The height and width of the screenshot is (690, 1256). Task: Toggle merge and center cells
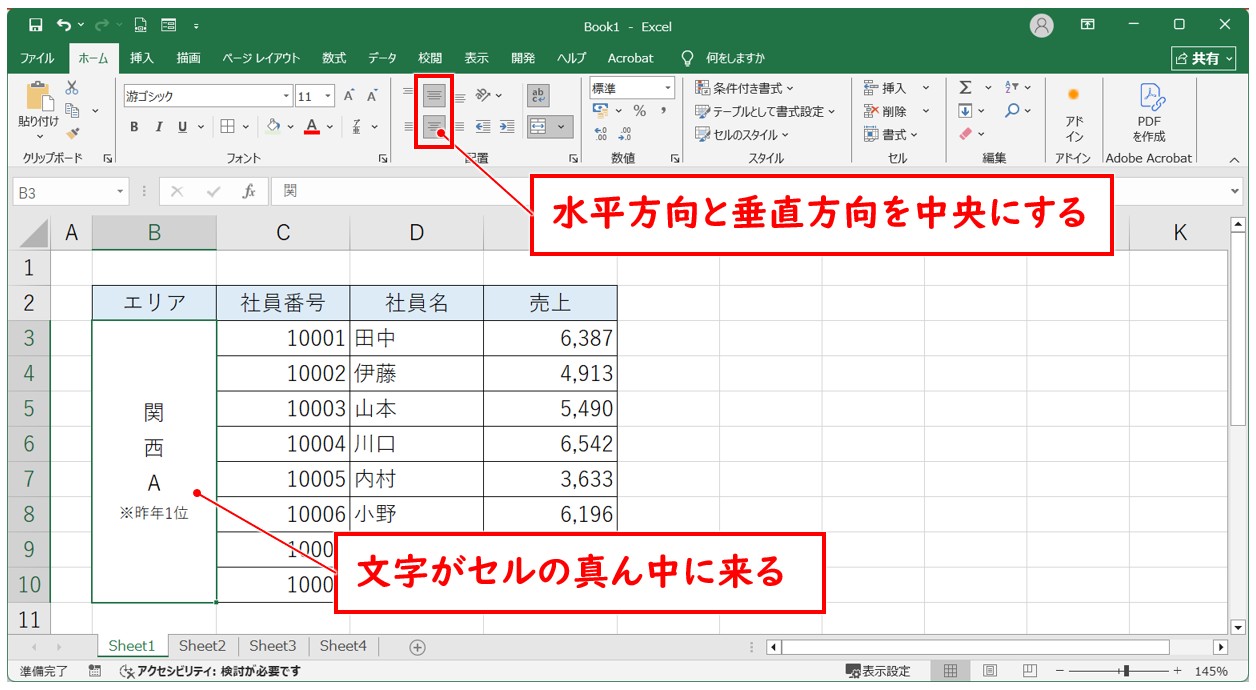tap(539, 127)
